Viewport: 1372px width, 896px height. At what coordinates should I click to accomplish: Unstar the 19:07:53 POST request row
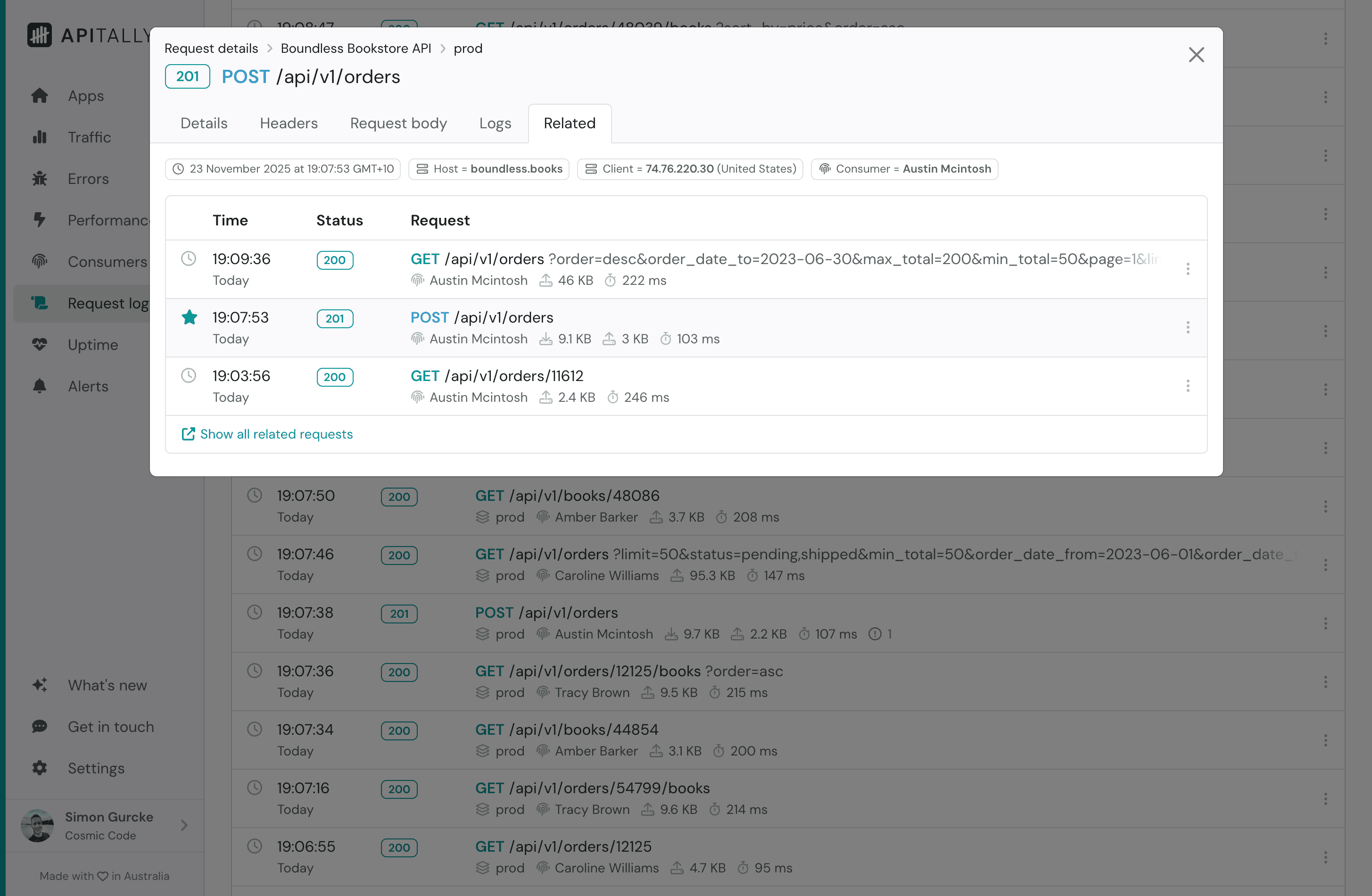click(189, 317)
